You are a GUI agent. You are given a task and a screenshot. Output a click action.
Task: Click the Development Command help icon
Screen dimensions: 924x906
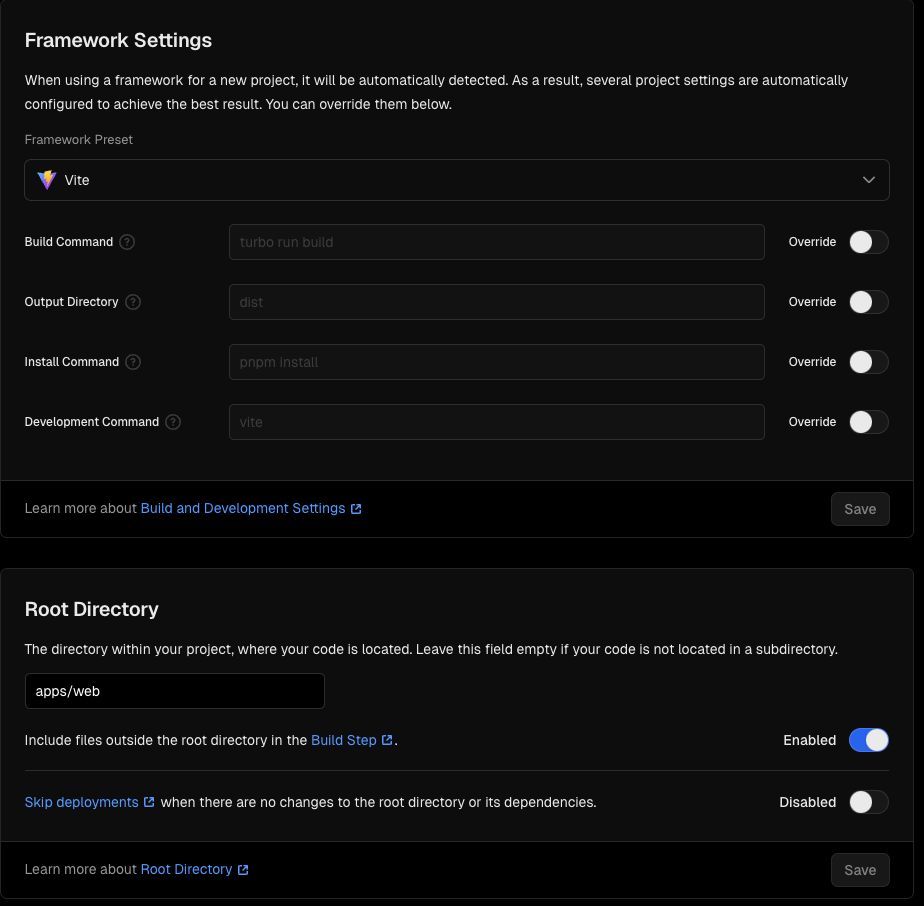click(173, 422)
